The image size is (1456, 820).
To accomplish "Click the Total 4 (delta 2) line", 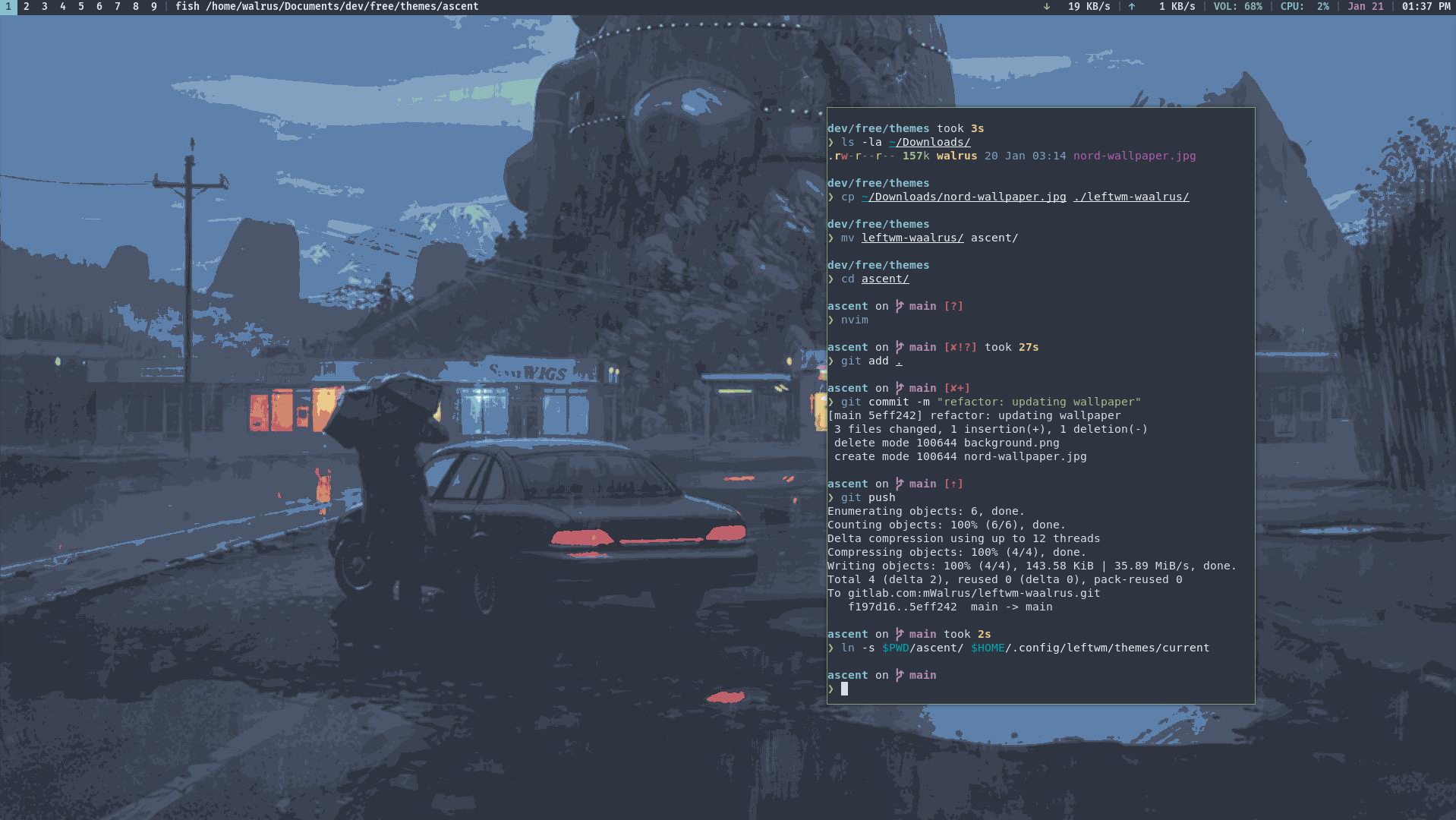I will 1005,580.
